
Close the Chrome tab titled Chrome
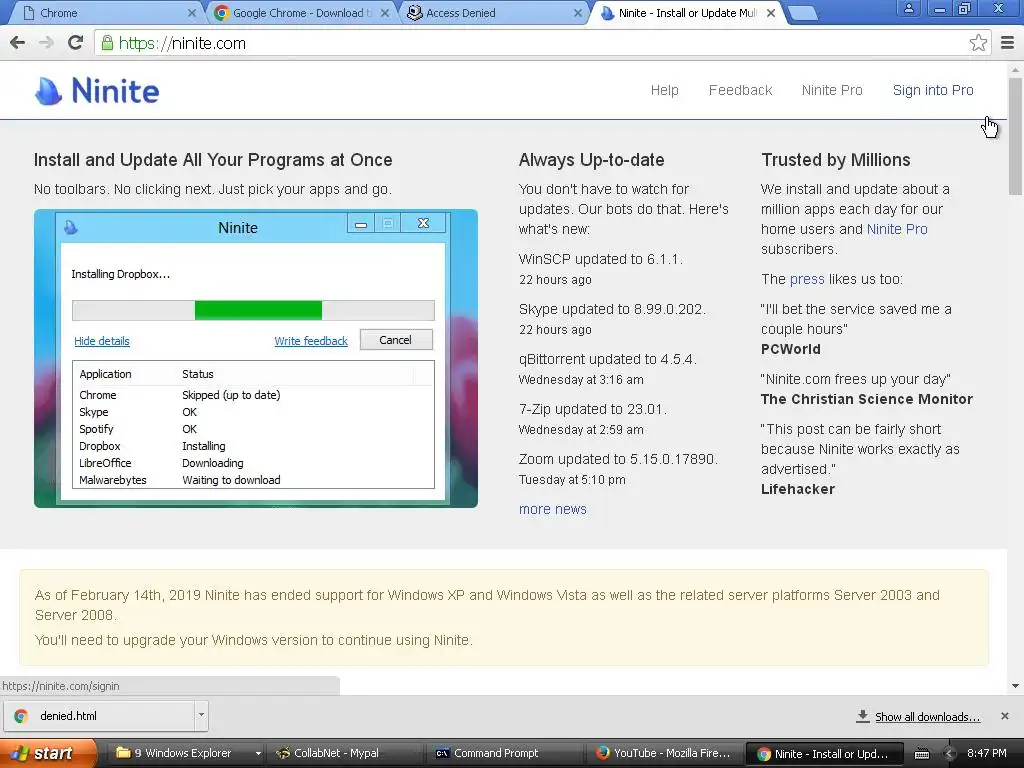point(191,13)
